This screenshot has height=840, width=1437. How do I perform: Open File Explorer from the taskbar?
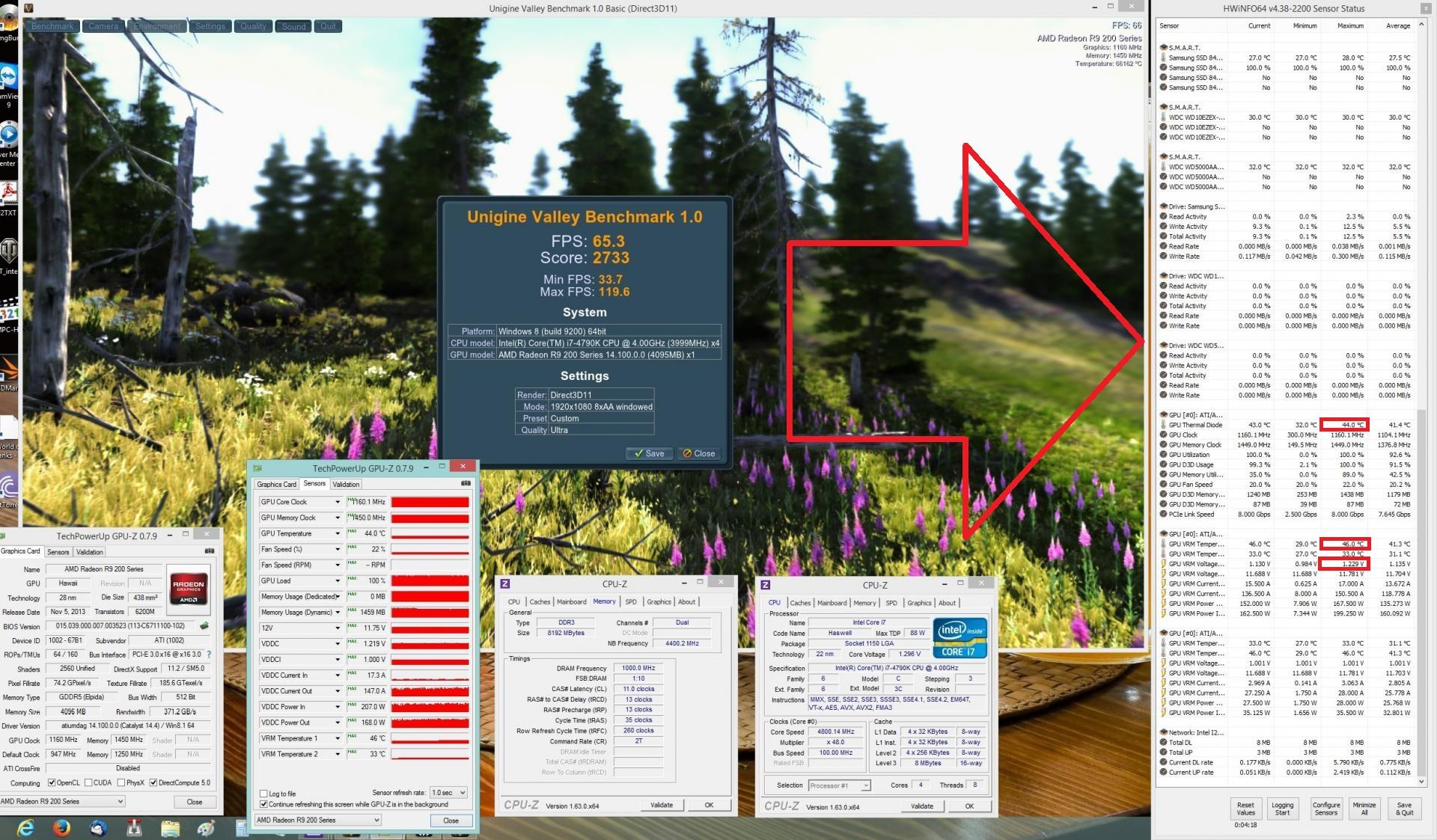click(x=170, y=827)
